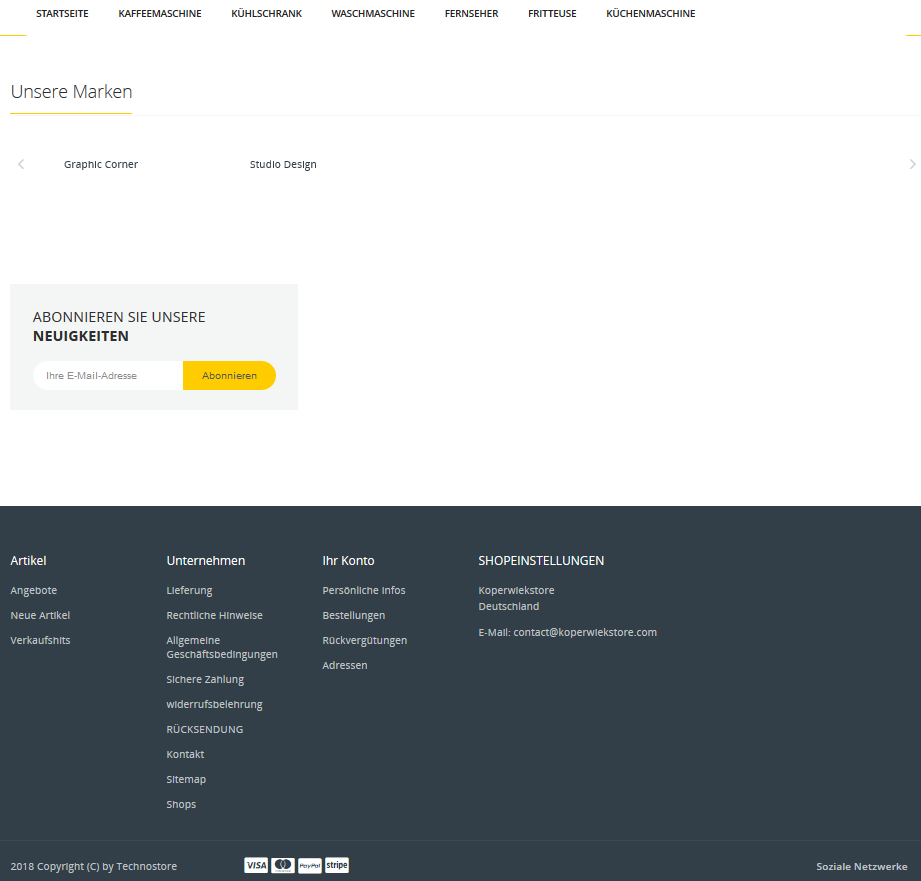Open the Kühlschrank category

coord(266,14)
